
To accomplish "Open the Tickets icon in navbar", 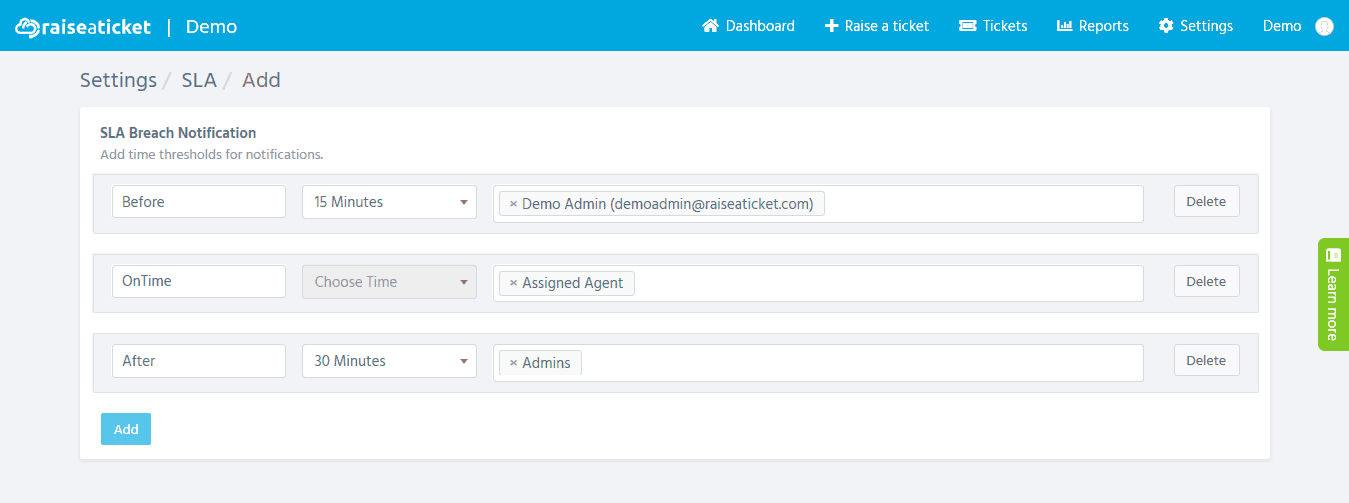I will 967,26.
